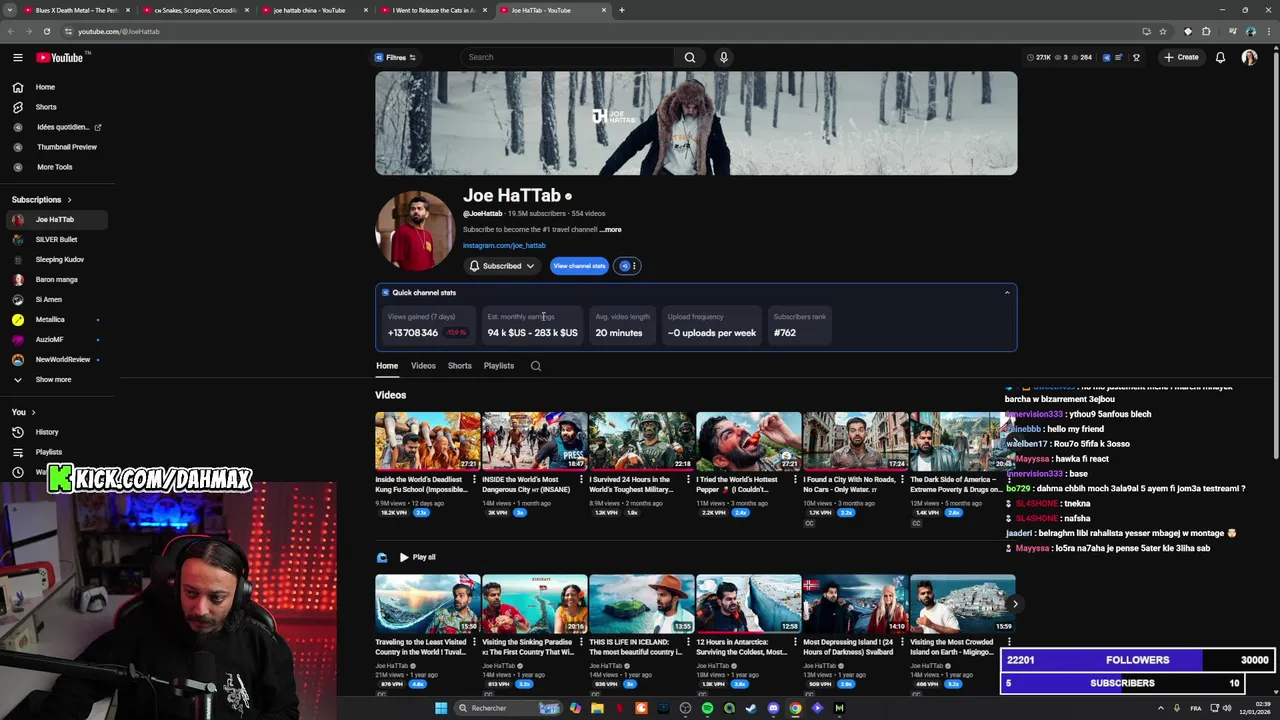This screenshot has width=1280, height=720.
Task: Switch to Blues X Death Metal browser tab
Action: click(x=76, y=10)
